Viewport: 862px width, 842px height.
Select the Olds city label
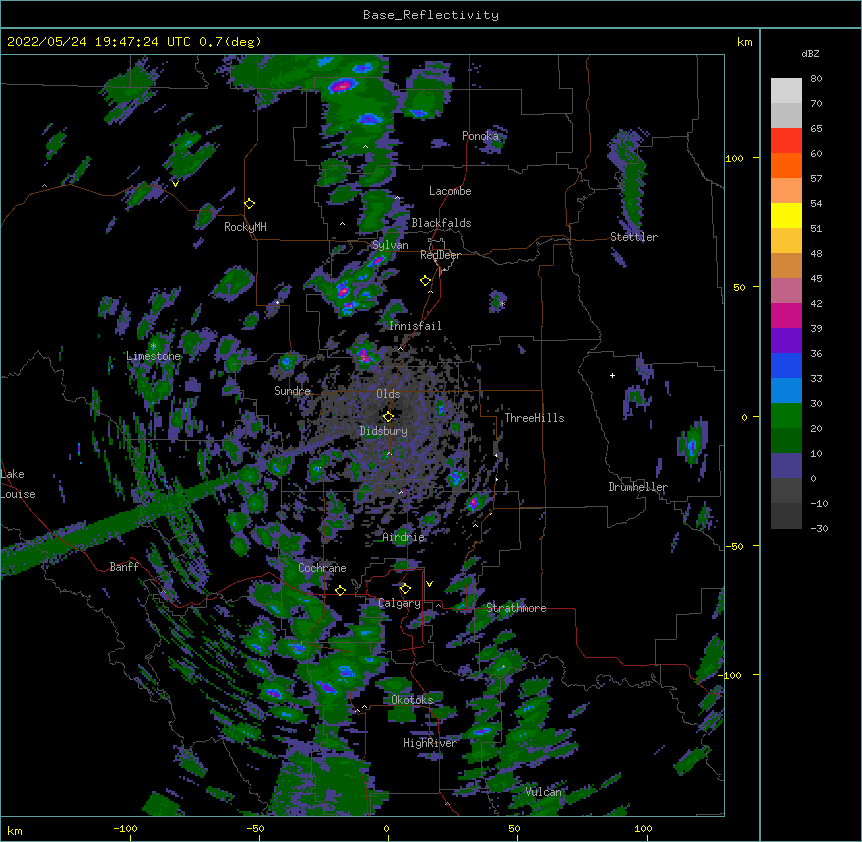[388, 394]
